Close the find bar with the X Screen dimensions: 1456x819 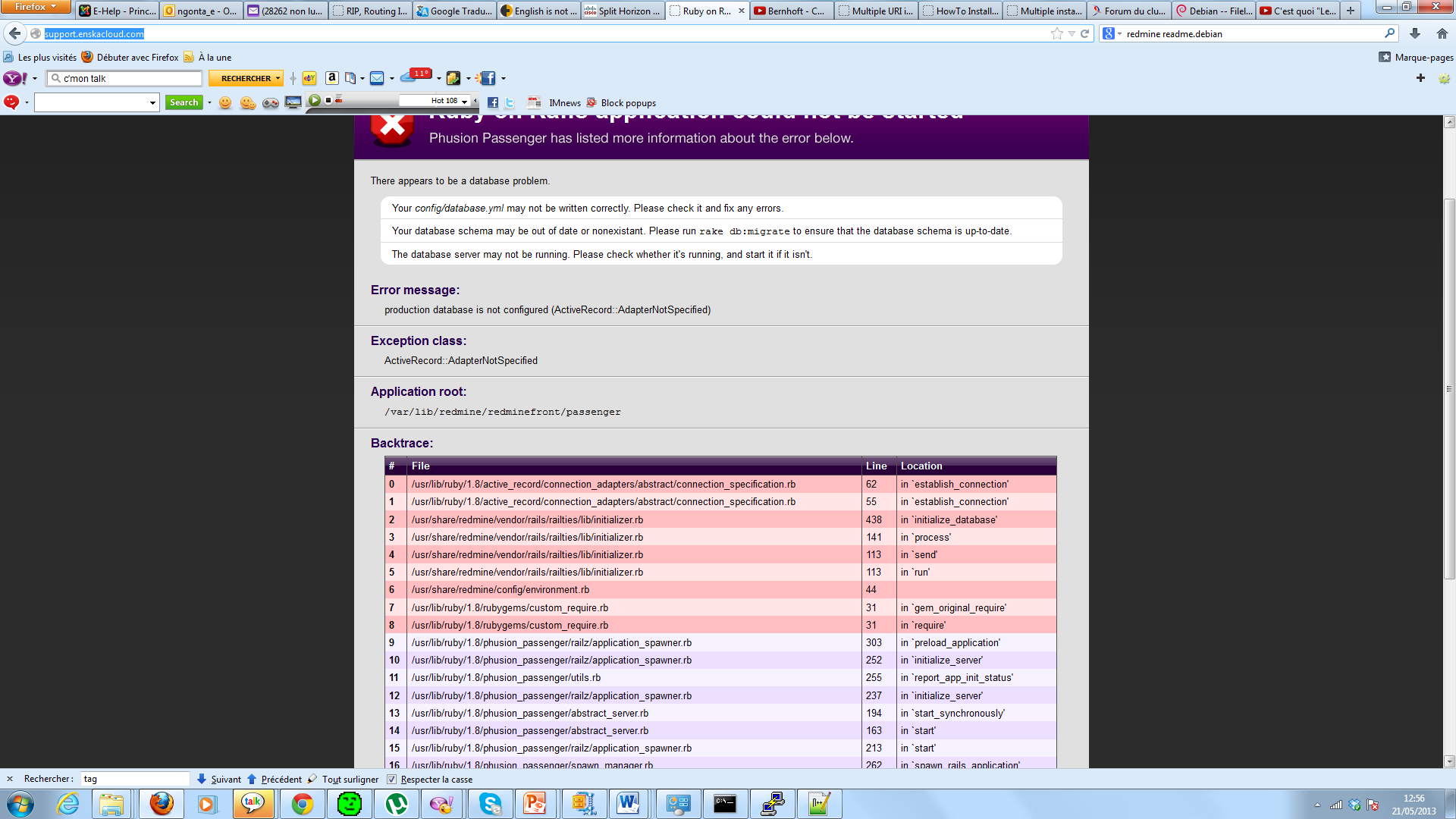[10, 779]
